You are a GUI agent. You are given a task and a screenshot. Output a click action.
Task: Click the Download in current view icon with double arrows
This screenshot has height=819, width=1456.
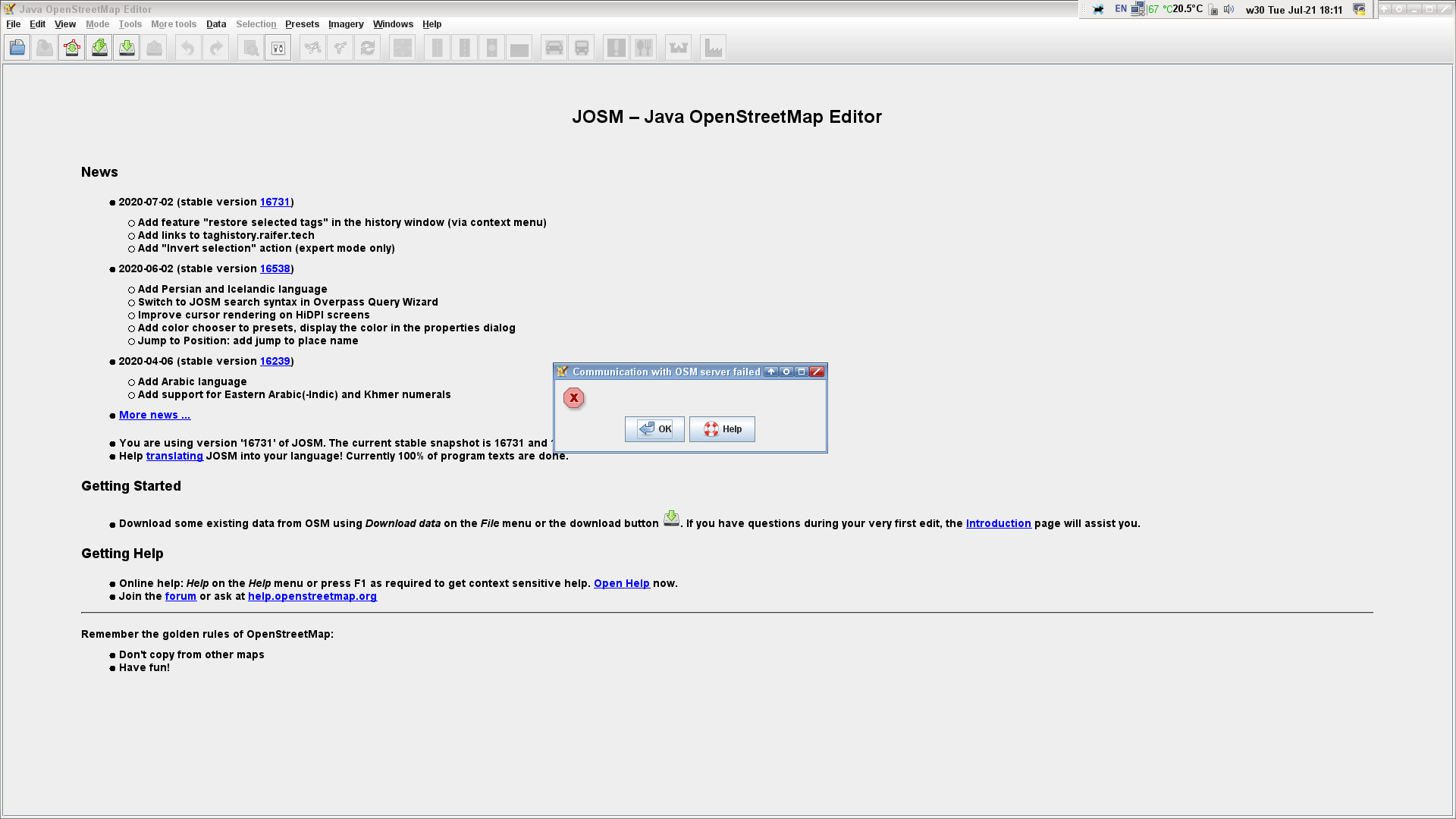(99, 48)
